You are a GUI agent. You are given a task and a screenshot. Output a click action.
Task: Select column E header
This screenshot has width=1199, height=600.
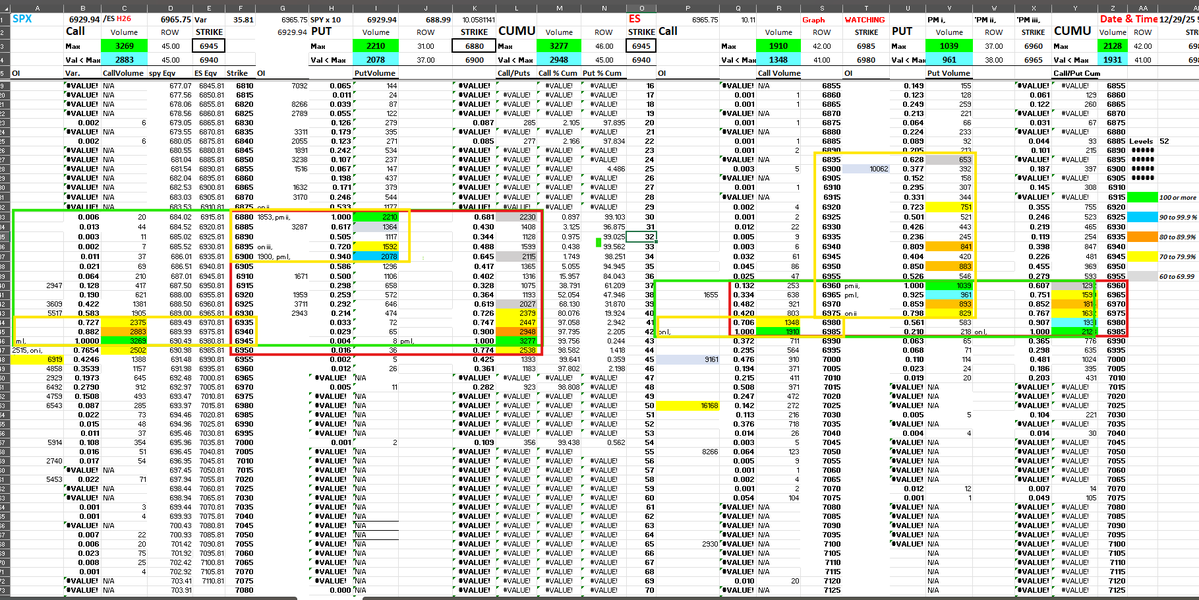click(208, 6)
